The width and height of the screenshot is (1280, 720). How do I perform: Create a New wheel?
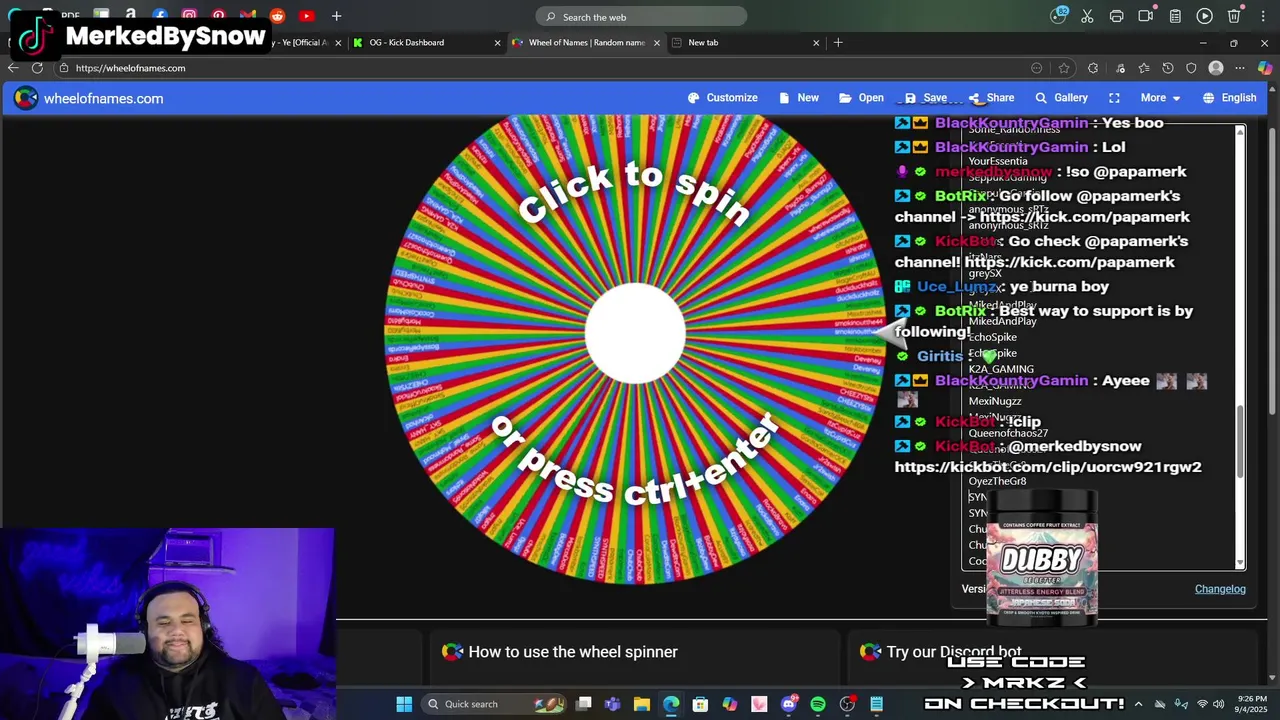click(x=798, y=98)
